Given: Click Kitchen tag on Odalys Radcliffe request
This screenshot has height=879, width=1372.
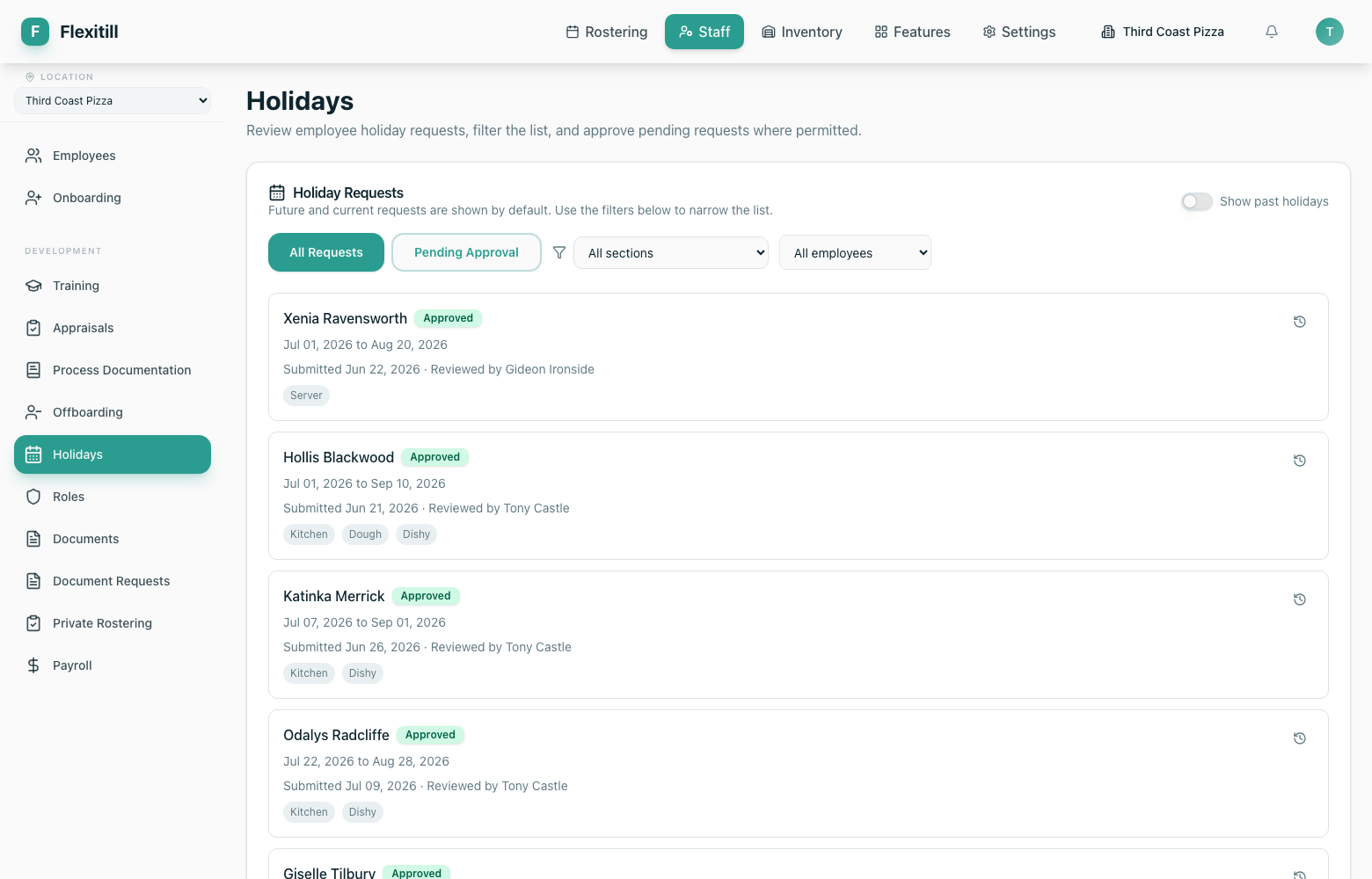Looking at the screenshot, I should tap(309, 812).
